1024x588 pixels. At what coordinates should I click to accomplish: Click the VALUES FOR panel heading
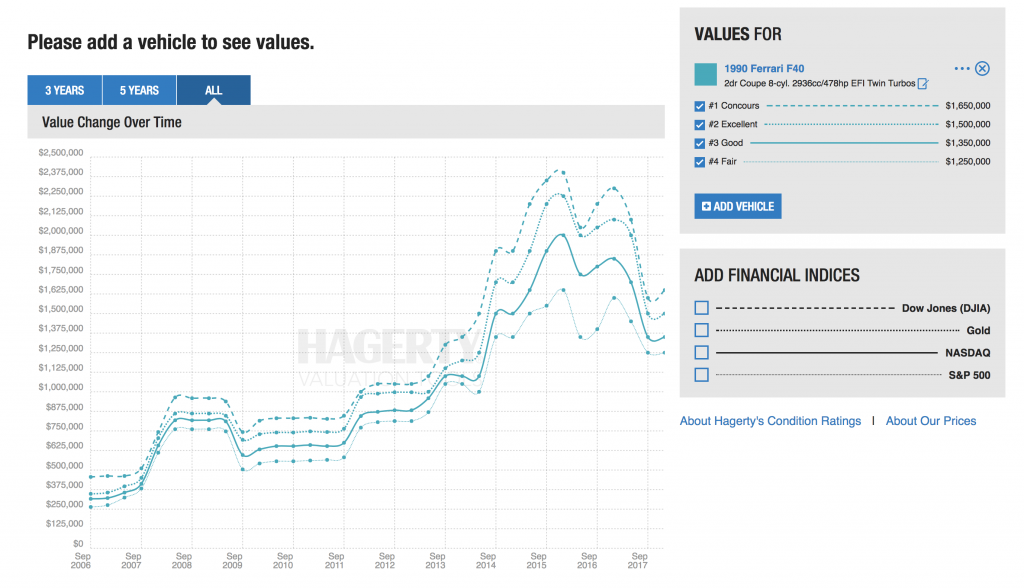[x=738, y=34]
